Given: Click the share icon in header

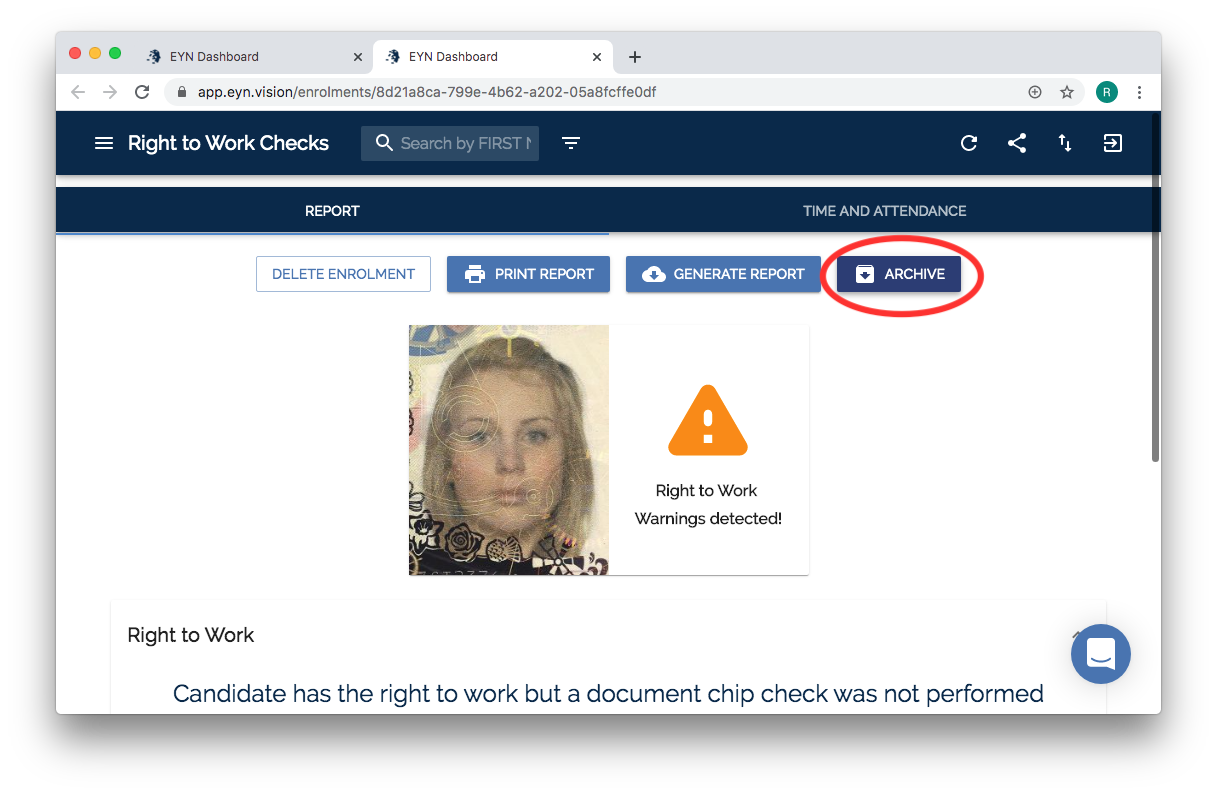Looking at the screenshot, I should click(1017, 143).
